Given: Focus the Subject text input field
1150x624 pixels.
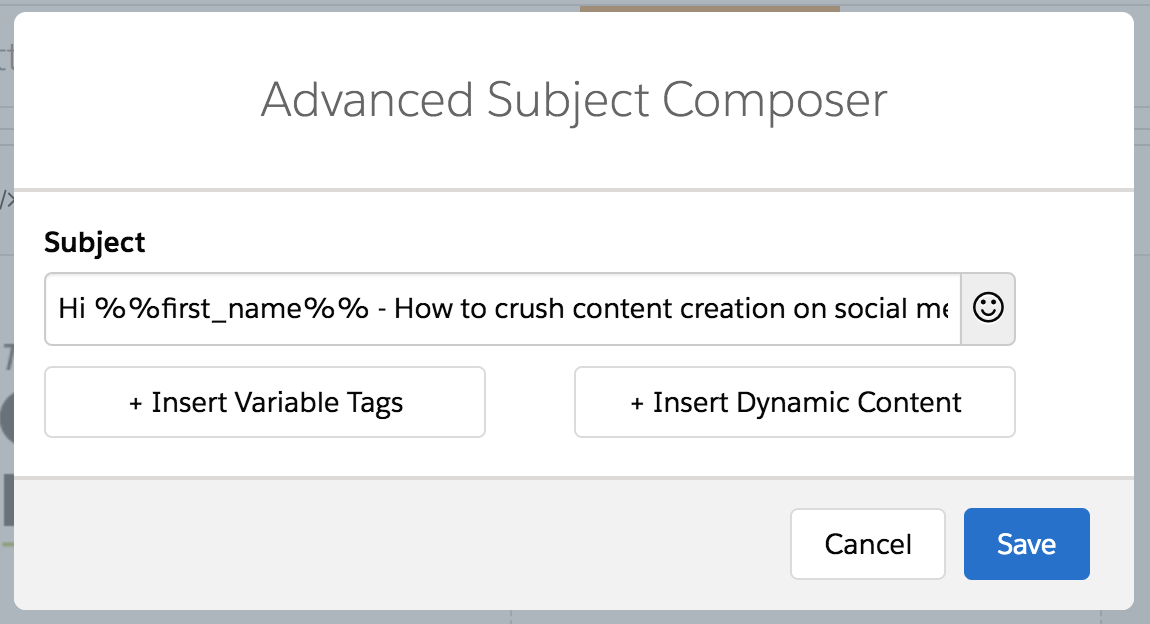Looking at the screenshot, I should pyautogui.click(x=502, y=309).
